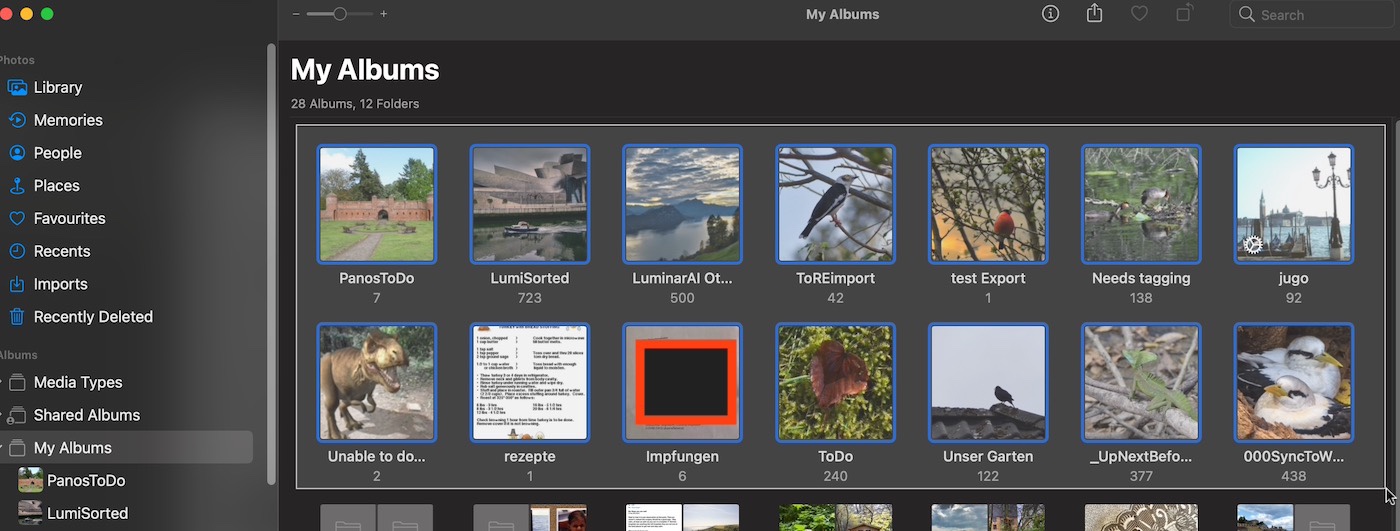Collapse the My Albums sidebar section

(x=2, y=448)
